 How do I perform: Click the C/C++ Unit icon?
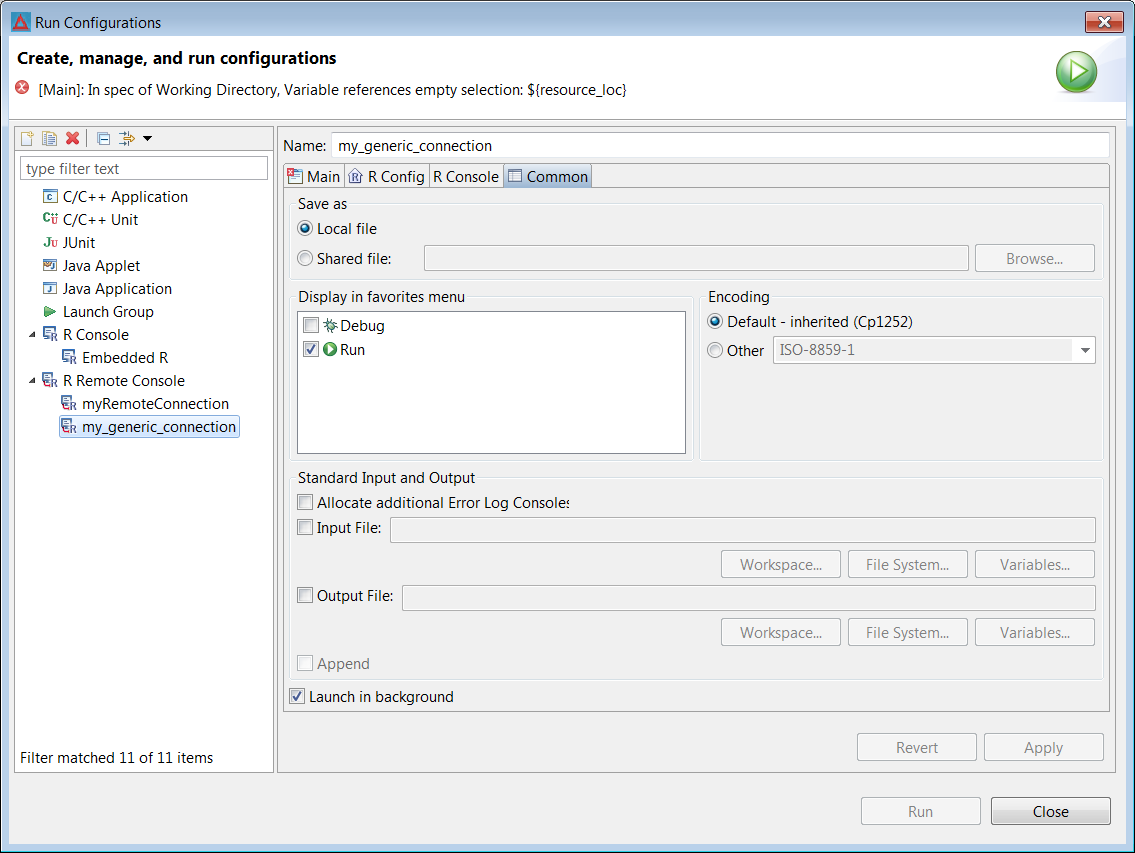[50, 219]
